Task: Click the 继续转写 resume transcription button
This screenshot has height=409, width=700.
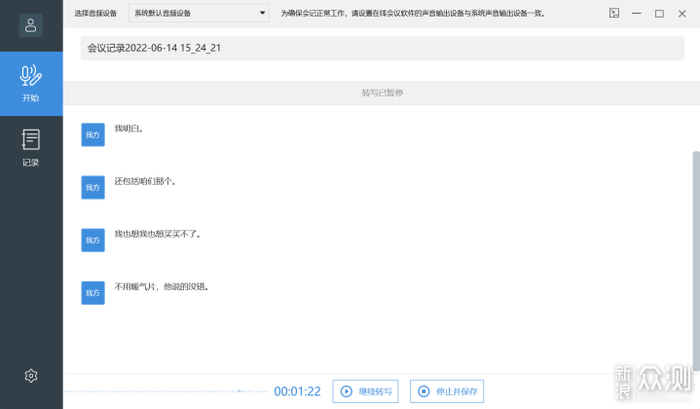Action: coord(365,391)
